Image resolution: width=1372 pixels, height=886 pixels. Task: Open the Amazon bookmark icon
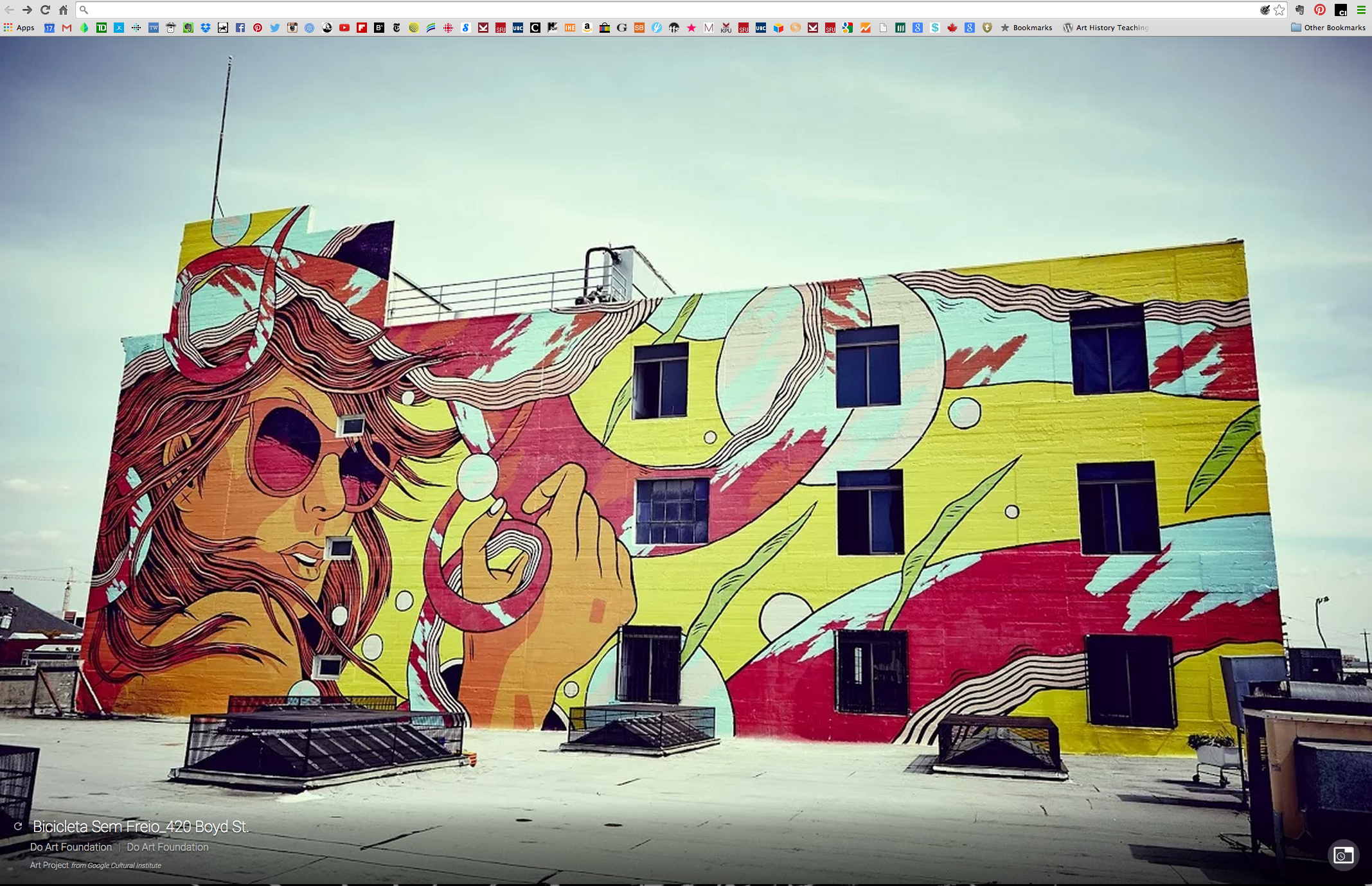tap(587, 28)
